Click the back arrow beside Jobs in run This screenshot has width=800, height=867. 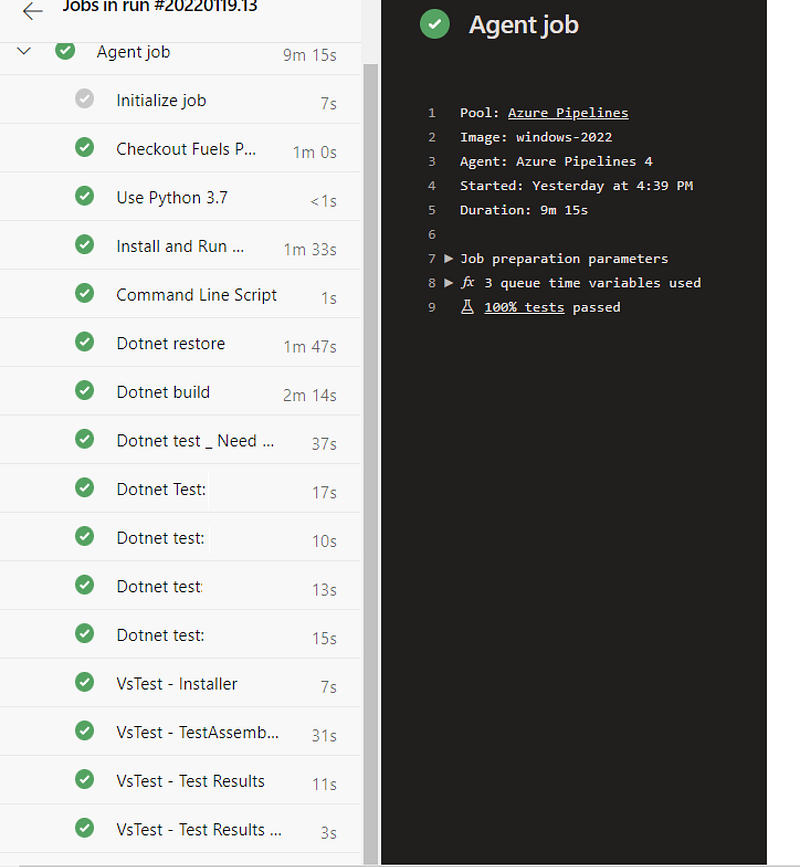click(33, 11)
